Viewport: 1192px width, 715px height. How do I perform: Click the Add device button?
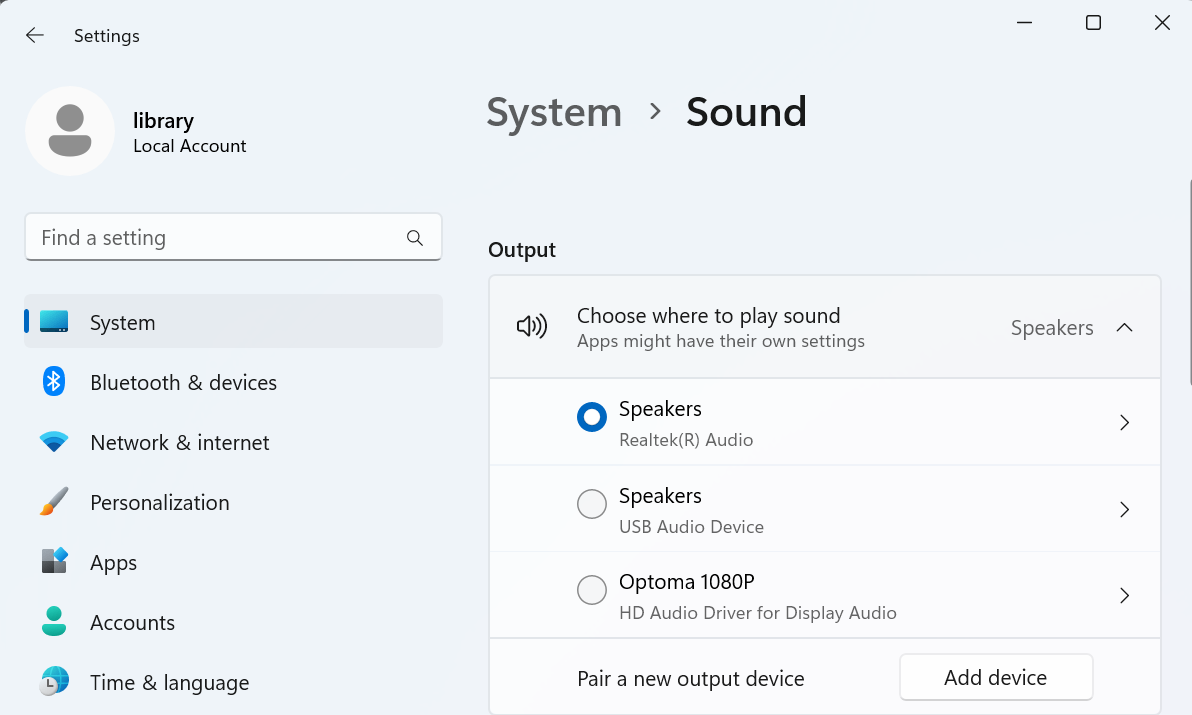[996, 678]
